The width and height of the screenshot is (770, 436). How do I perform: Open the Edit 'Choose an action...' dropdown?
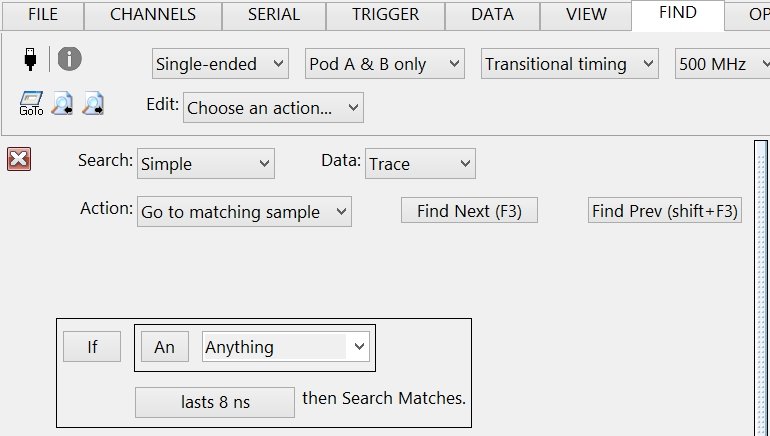273,108
